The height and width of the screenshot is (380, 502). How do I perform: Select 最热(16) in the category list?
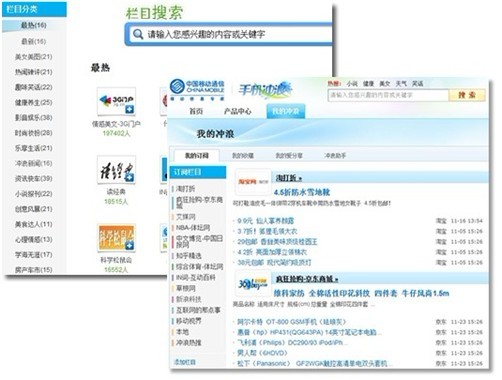(x=34, y=25)
